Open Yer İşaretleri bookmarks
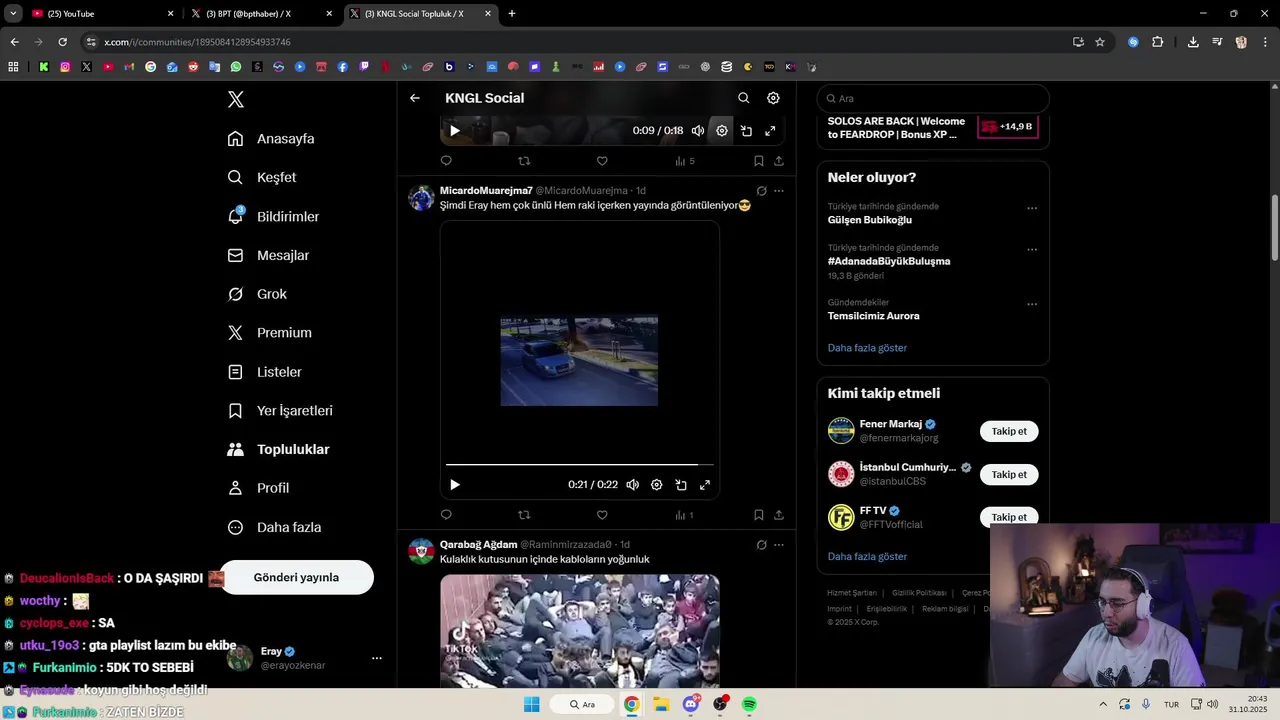The width and height of the screenshot is (1280, 720). point(280,411)
